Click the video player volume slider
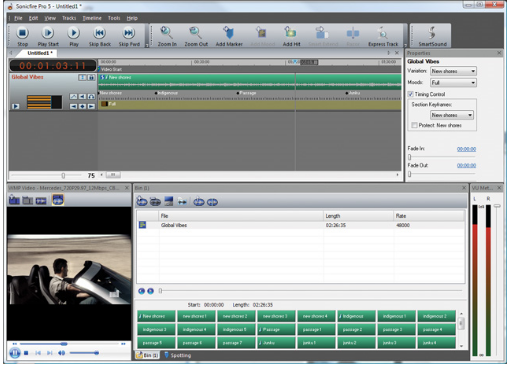 click(x=84, y=353)
